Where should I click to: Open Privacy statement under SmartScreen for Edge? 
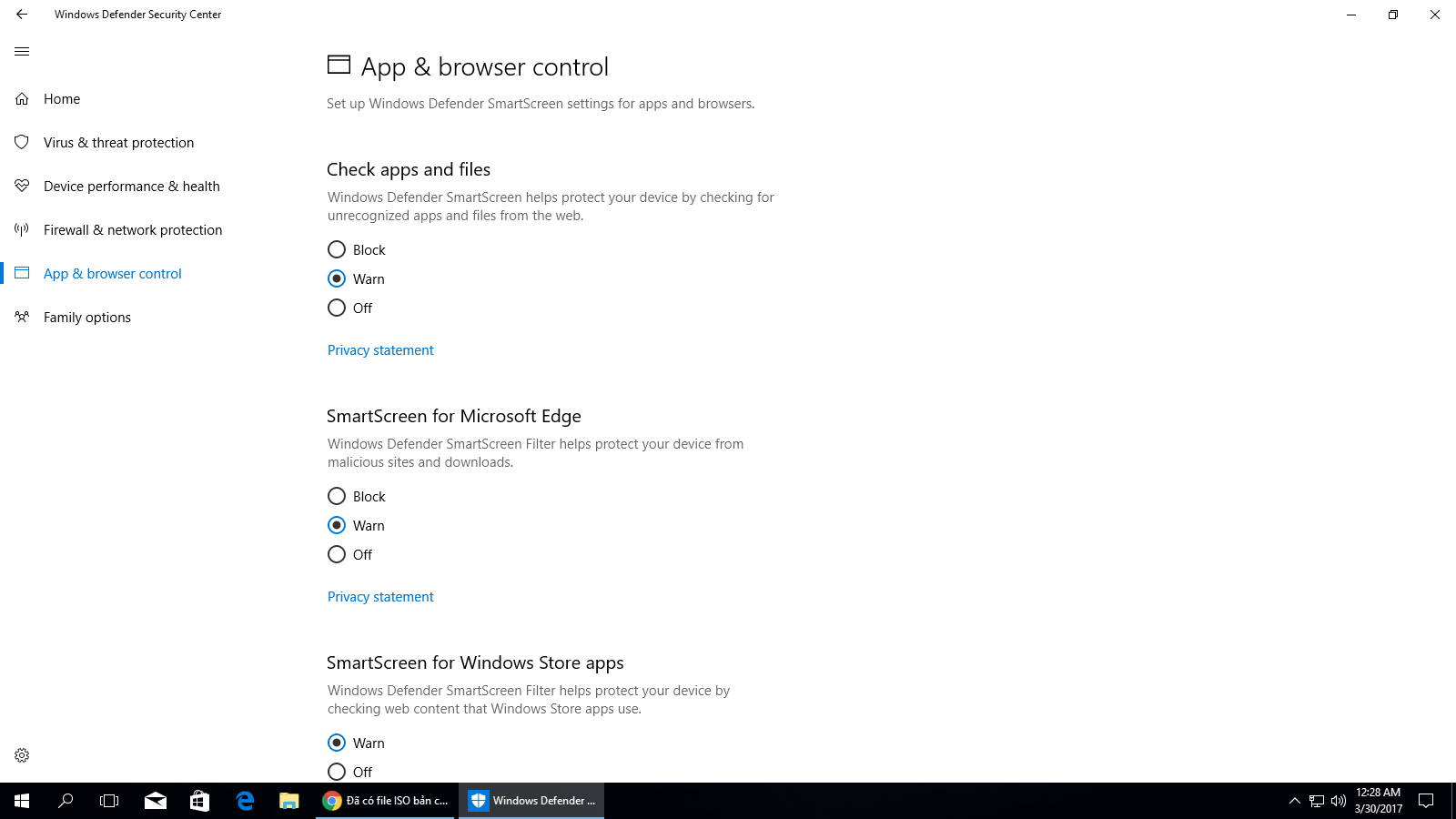coord(380,597)
